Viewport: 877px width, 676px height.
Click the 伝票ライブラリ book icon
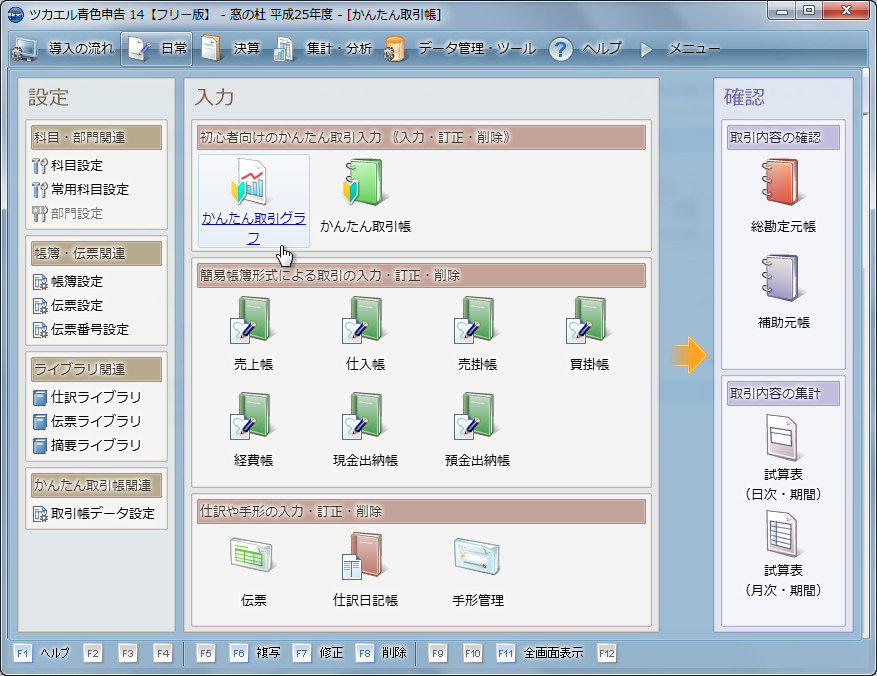pos(40,422)
